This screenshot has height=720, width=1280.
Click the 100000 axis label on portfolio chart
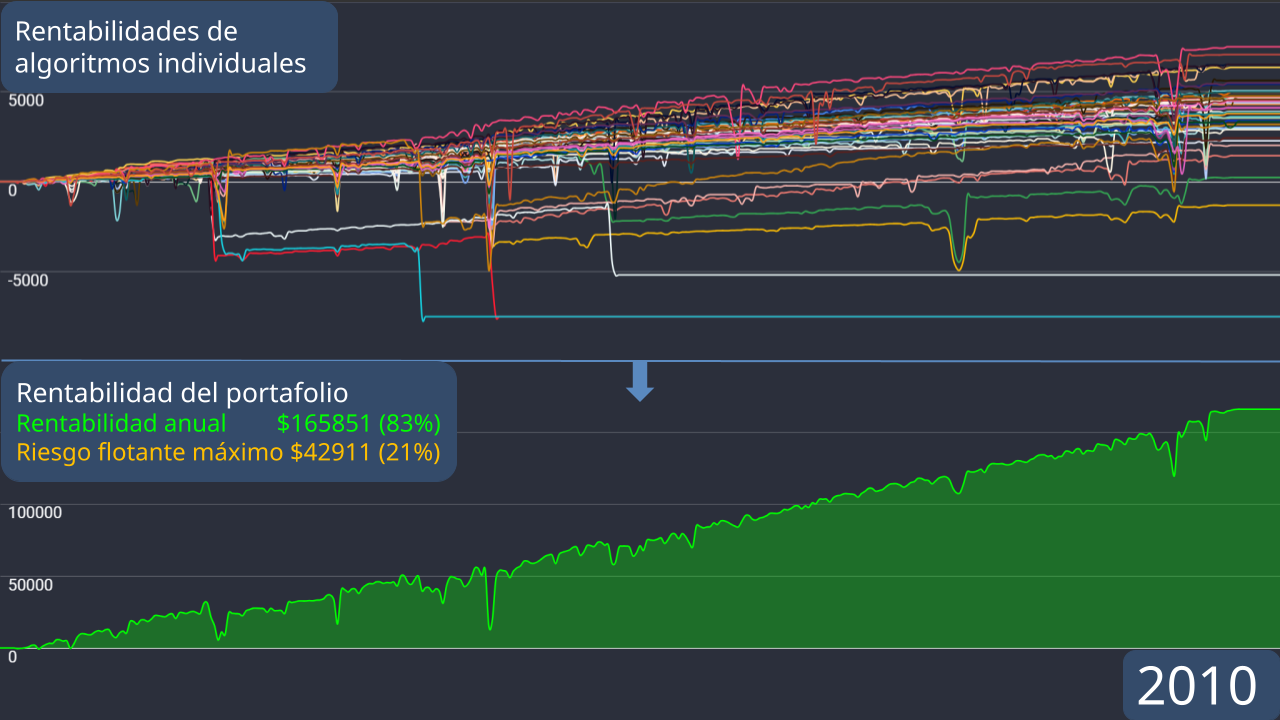[x=36, y=513]
